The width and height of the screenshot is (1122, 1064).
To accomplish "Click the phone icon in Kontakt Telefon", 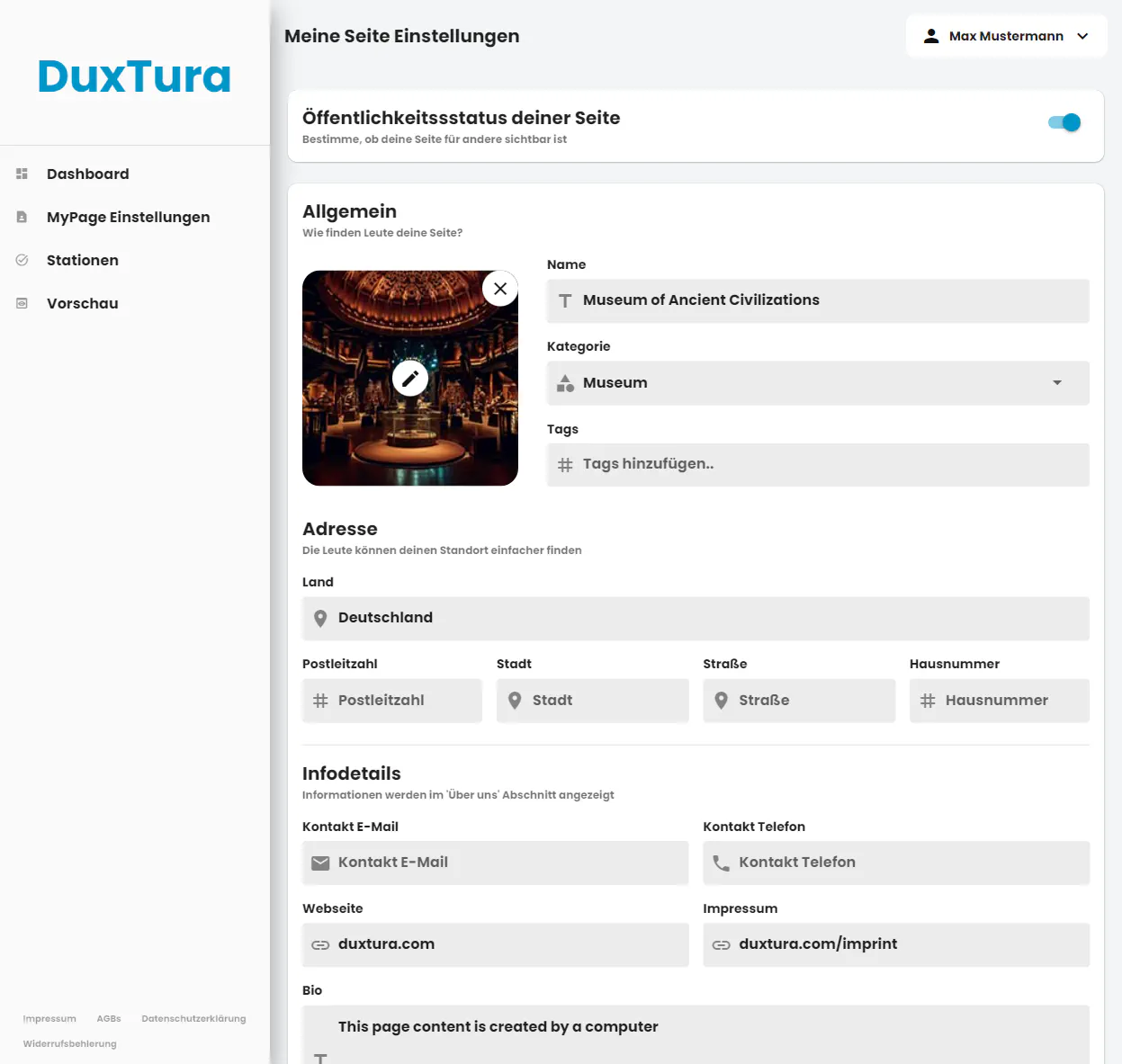I will (721, 862).
